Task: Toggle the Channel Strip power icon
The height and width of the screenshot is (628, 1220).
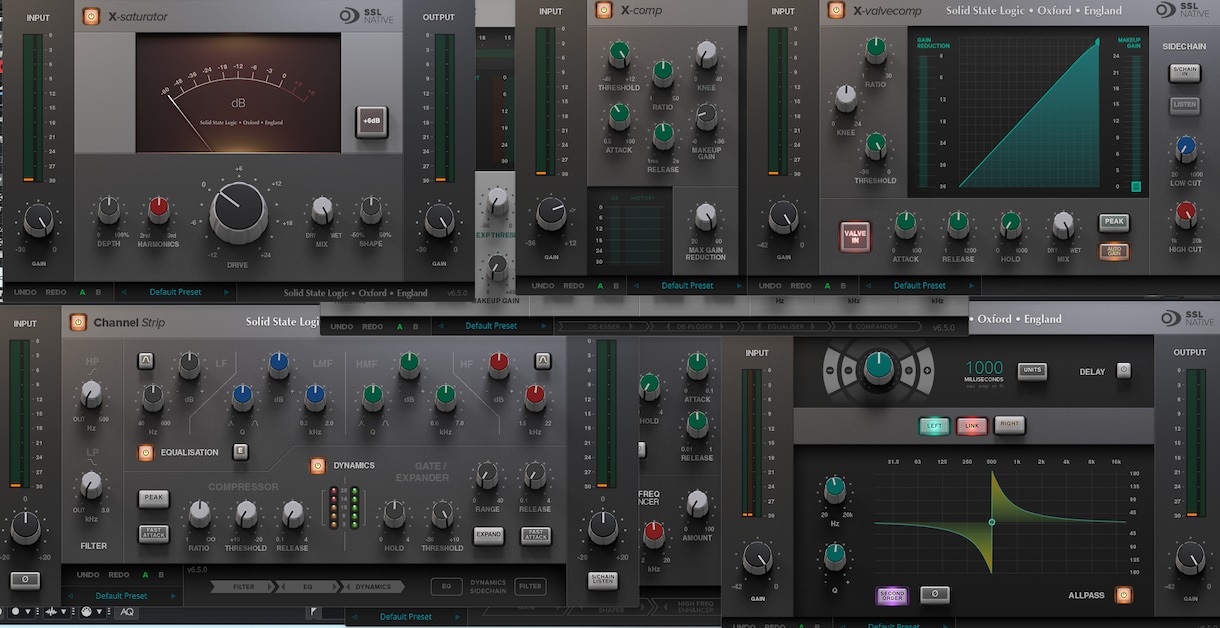Action: tap(78, 322)
